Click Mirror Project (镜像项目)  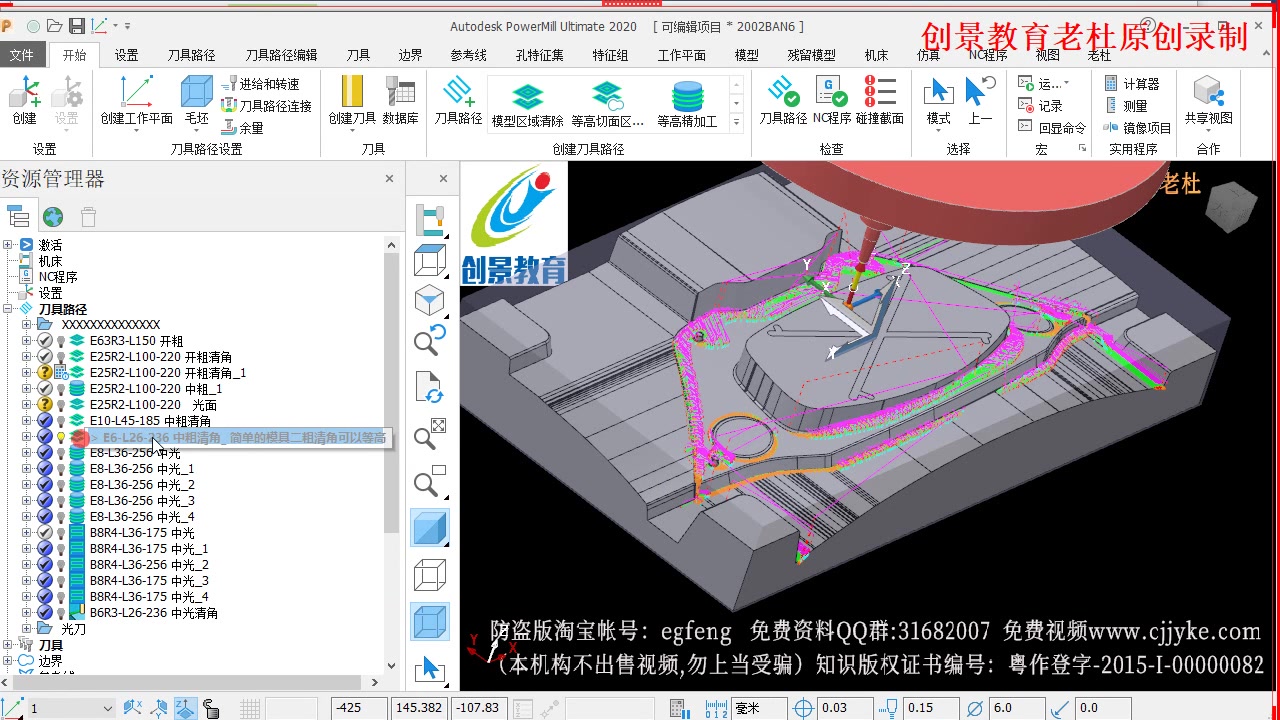[1138, 128]
